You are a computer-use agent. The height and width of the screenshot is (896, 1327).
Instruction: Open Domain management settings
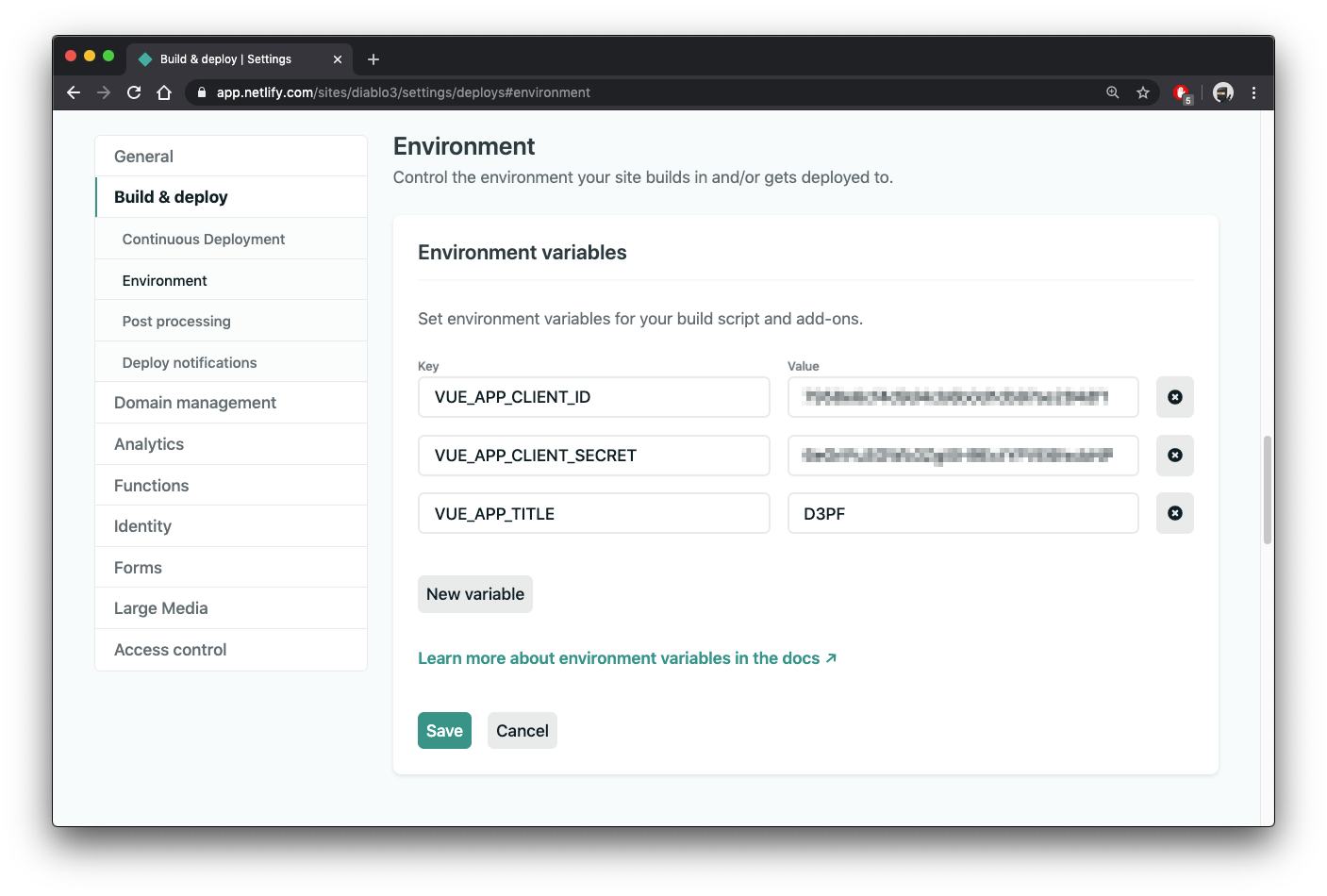tap(231, 403)
